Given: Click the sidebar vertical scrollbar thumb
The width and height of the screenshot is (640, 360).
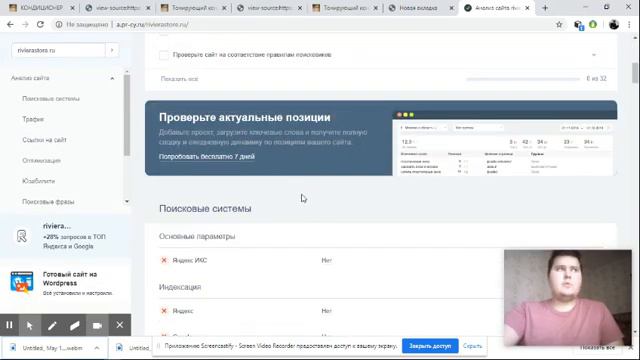Looking at the screenshot, I should pyautogui.click(x=127, y=115).
